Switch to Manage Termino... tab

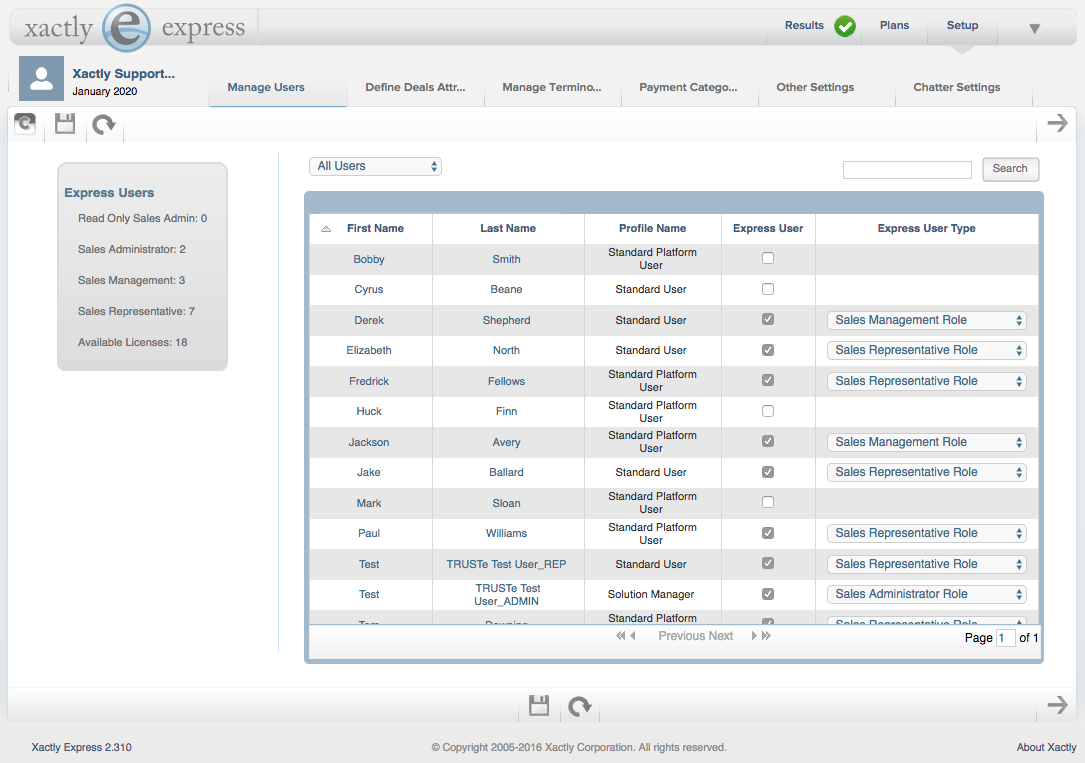tap(551, 87)
